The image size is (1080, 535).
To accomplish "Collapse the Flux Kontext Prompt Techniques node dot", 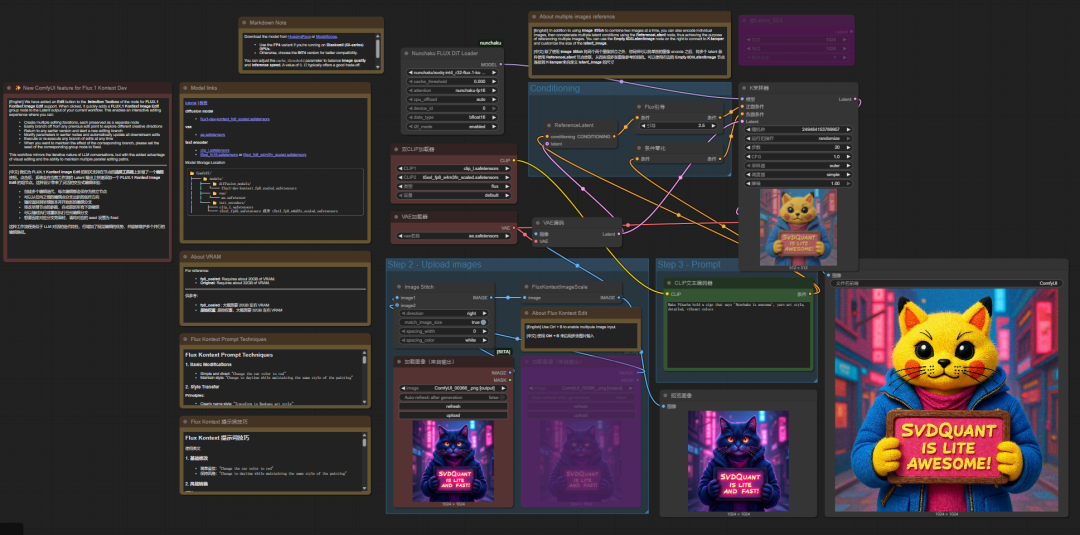I will coord(185,339).
